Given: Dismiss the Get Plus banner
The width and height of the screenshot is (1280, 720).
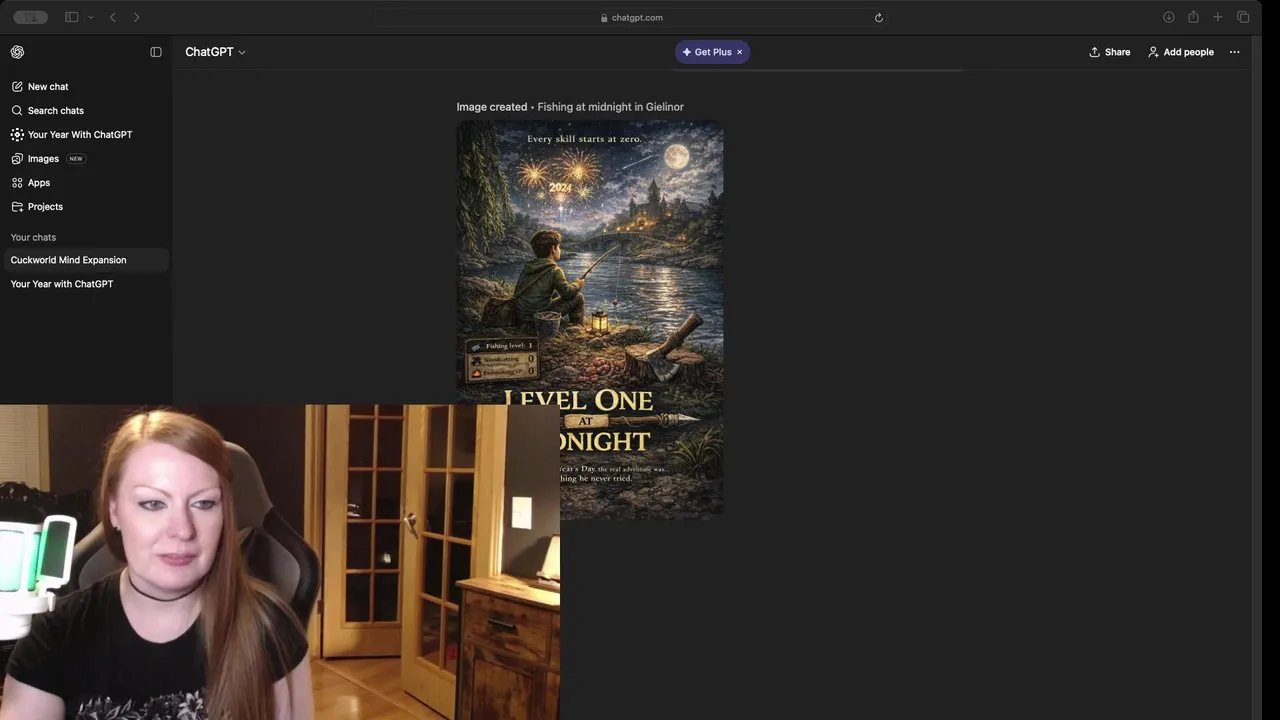Looking at the screenshot, I should [740, 52].
